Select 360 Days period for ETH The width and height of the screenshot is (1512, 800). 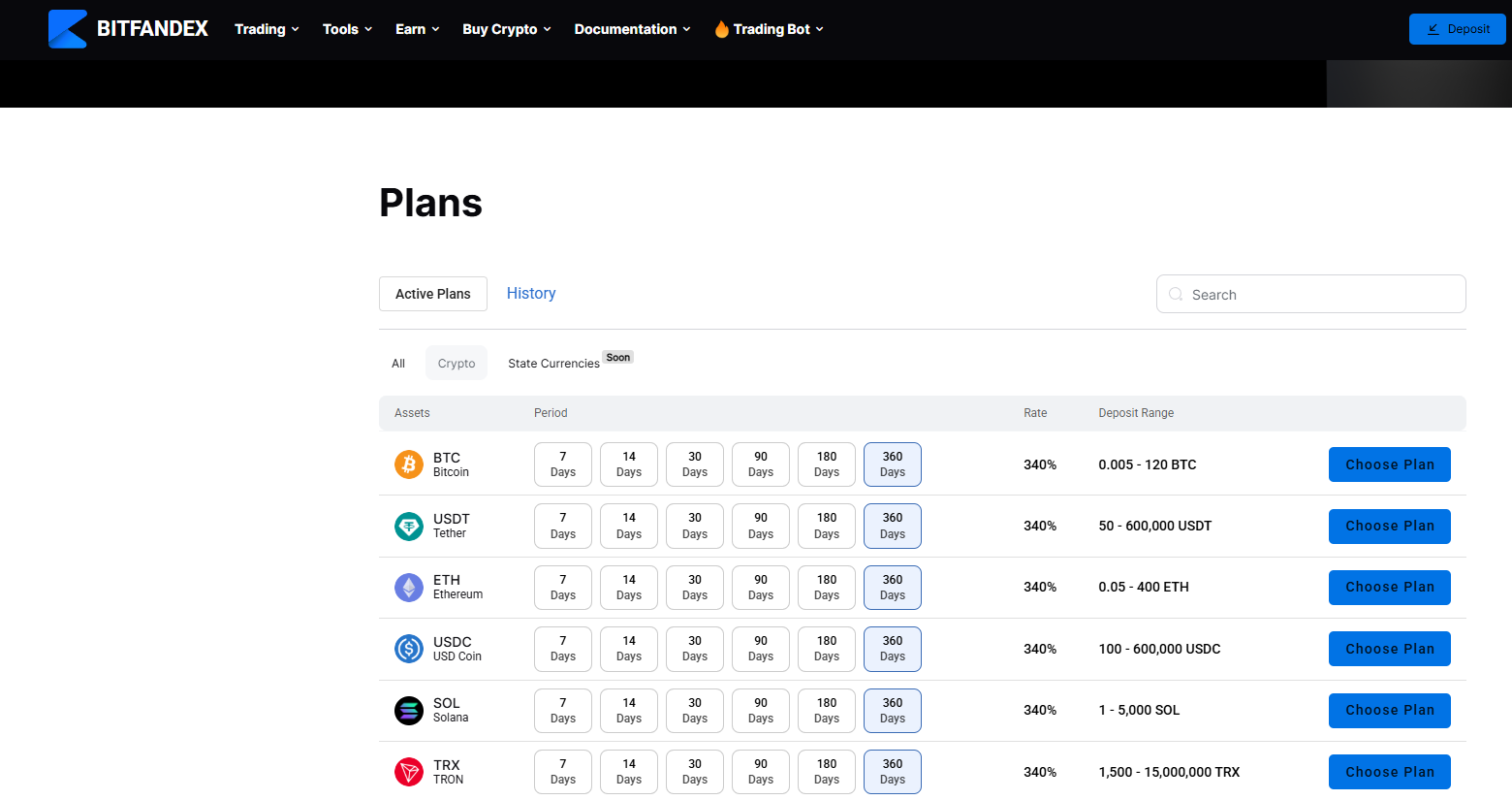pos(893,588)
